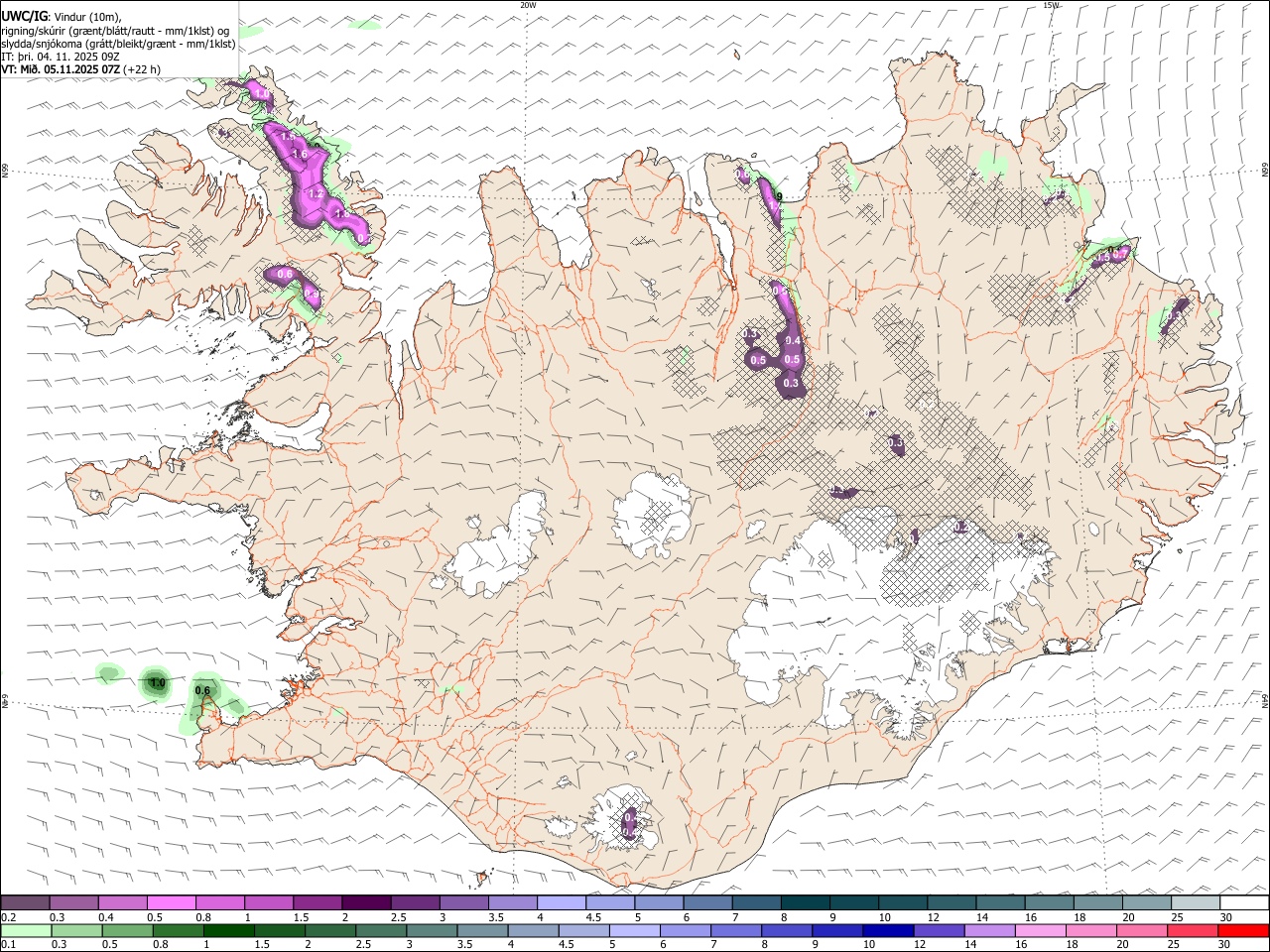Viewport: 1270px width, 952px height.
Task: Click the 12 label in the snow legend row
Action: click(933, 917)
